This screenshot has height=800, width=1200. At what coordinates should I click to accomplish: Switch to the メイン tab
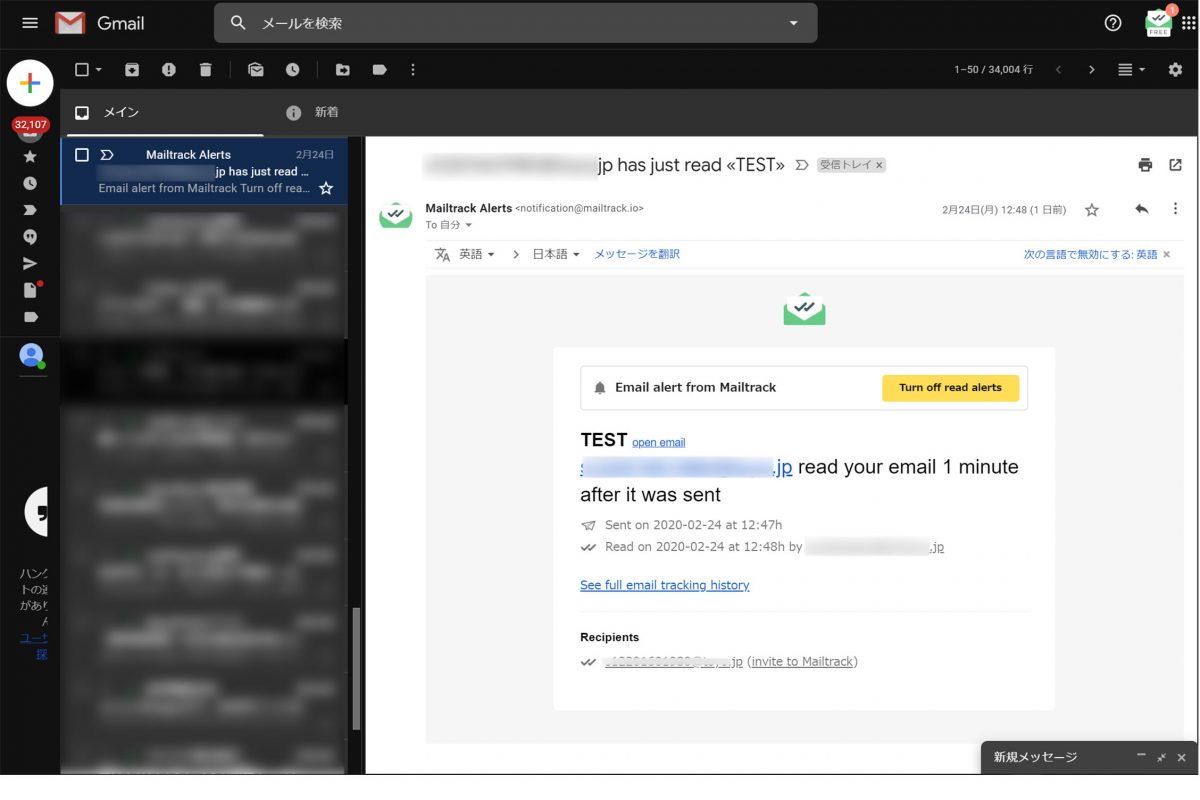165,113
